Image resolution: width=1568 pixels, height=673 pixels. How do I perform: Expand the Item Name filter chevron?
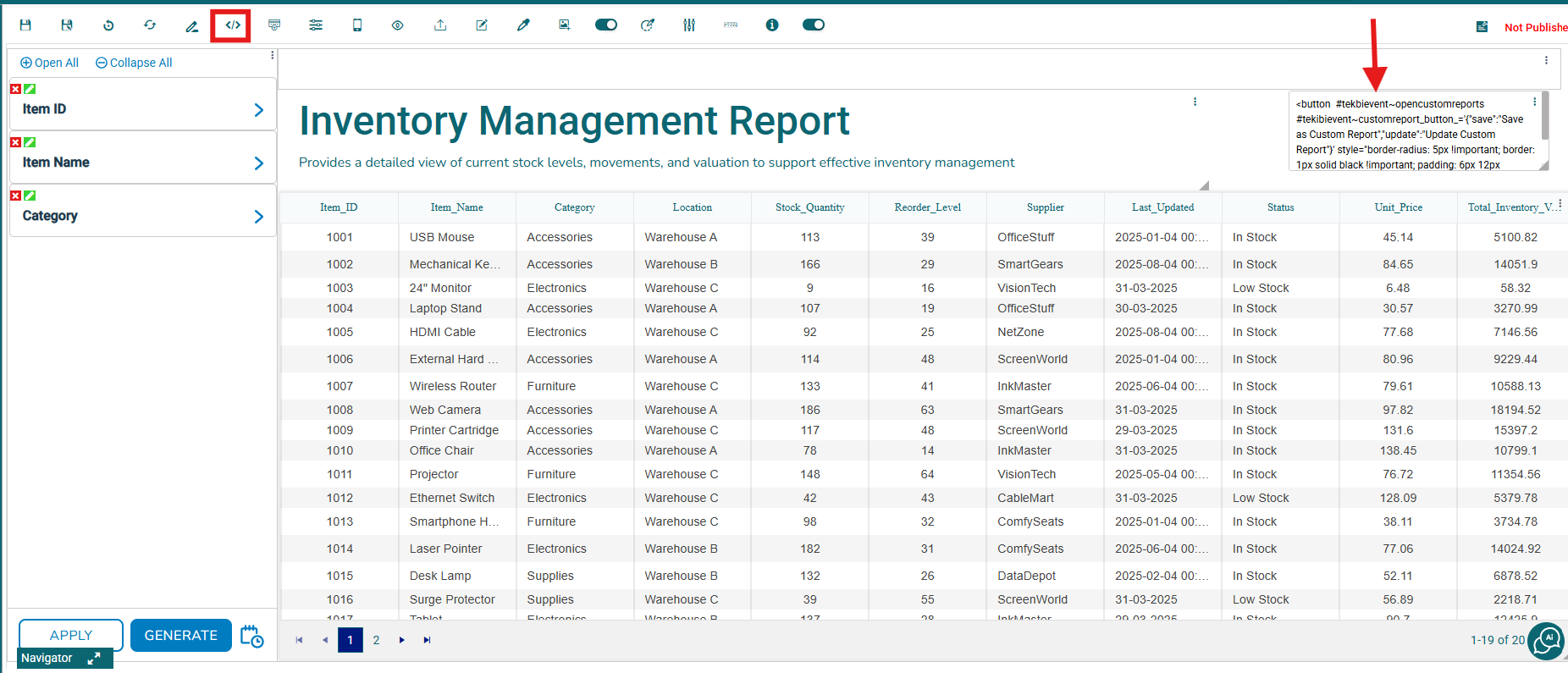click(259, 163)
